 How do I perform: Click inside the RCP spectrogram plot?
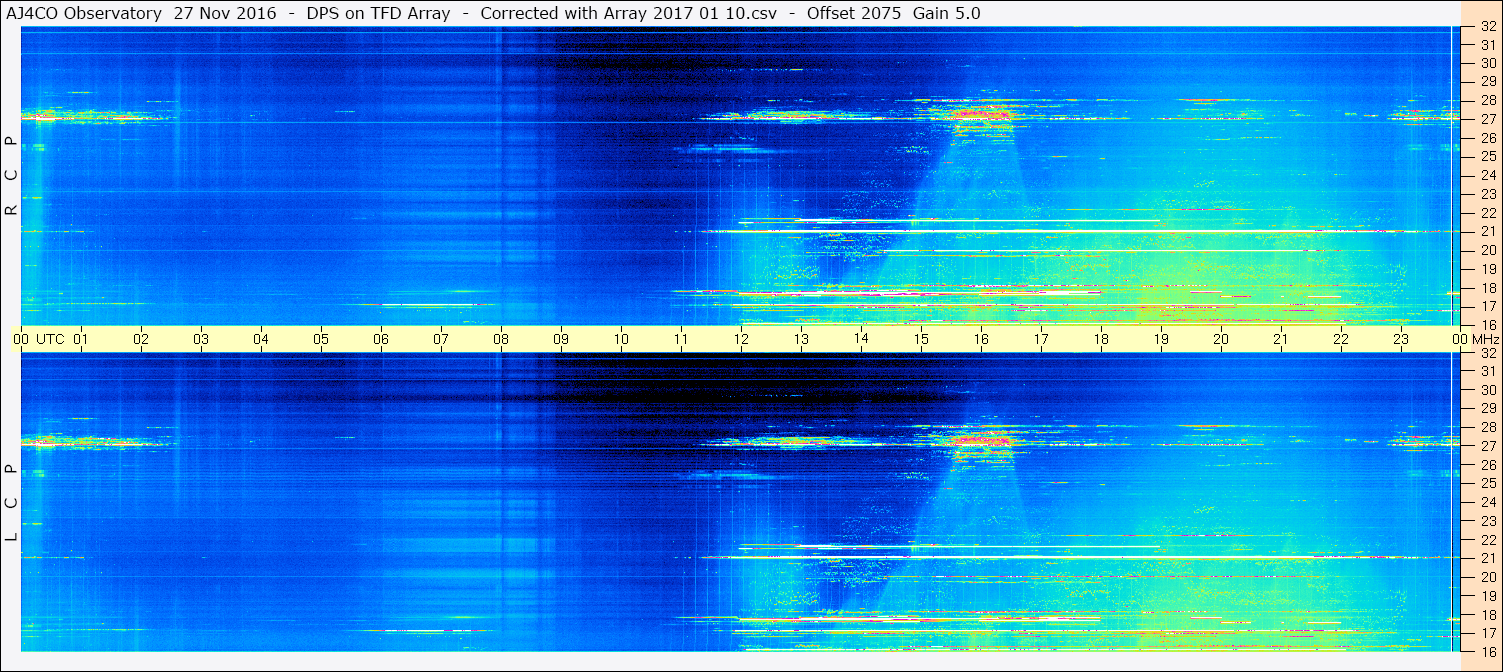pos(740,176)
